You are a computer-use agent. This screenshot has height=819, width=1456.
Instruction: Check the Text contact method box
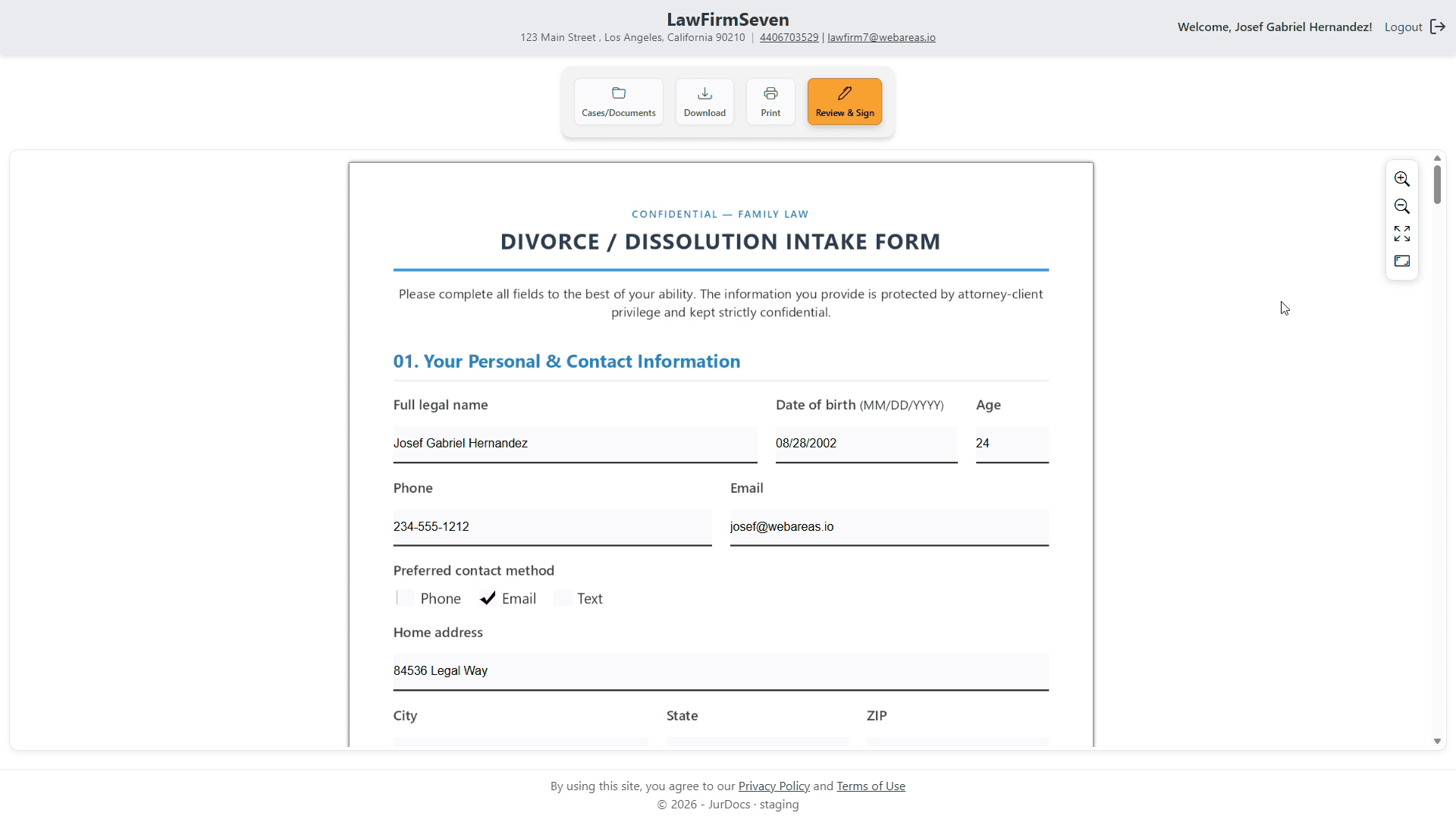click(x=563, y=598)
